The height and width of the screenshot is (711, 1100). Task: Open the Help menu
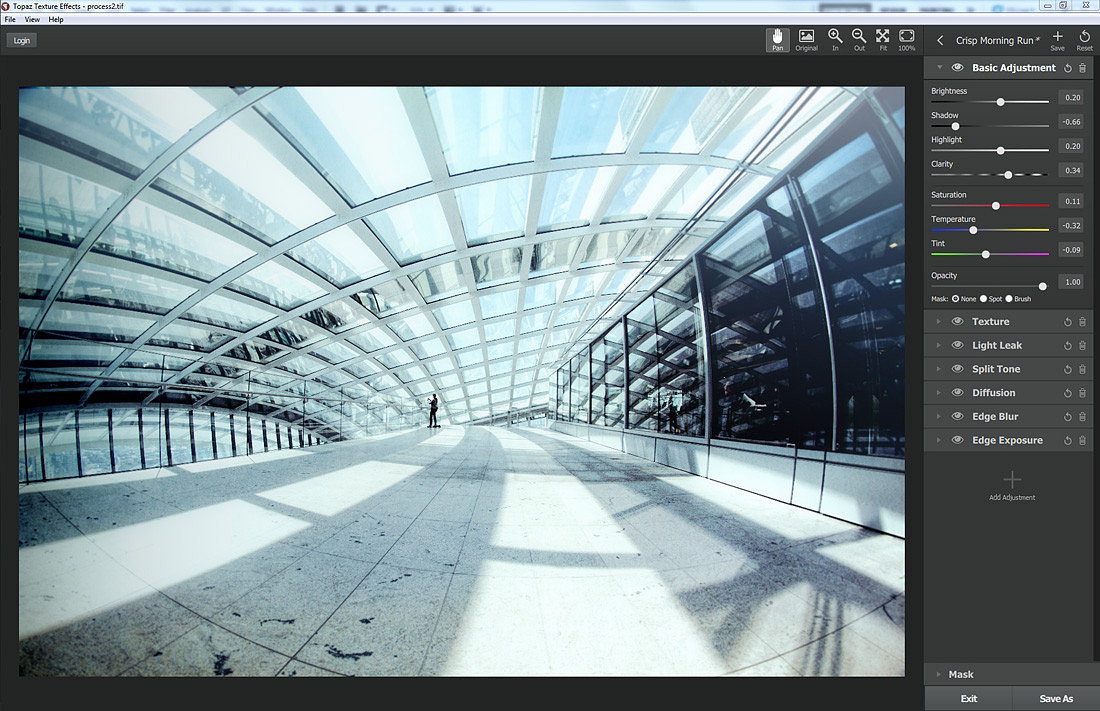click(56, 20)
